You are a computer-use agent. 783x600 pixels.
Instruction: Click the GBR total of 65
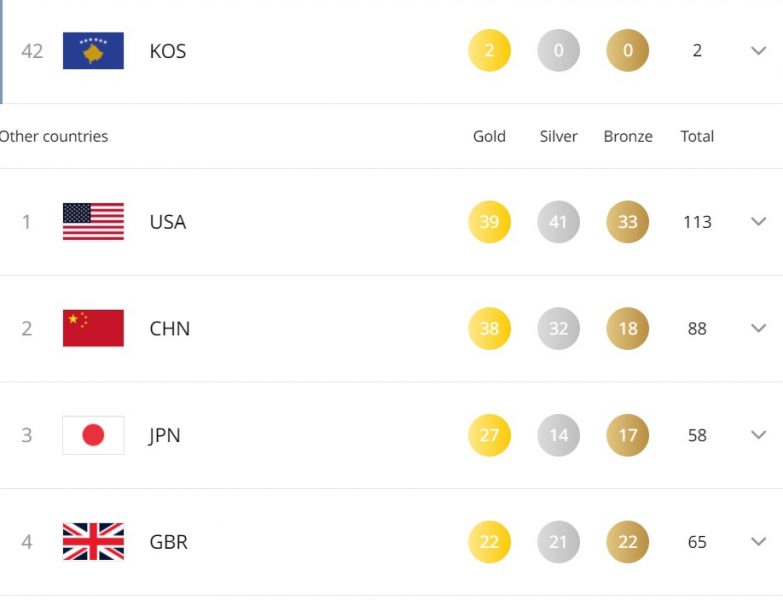click(x=697, y=542)
